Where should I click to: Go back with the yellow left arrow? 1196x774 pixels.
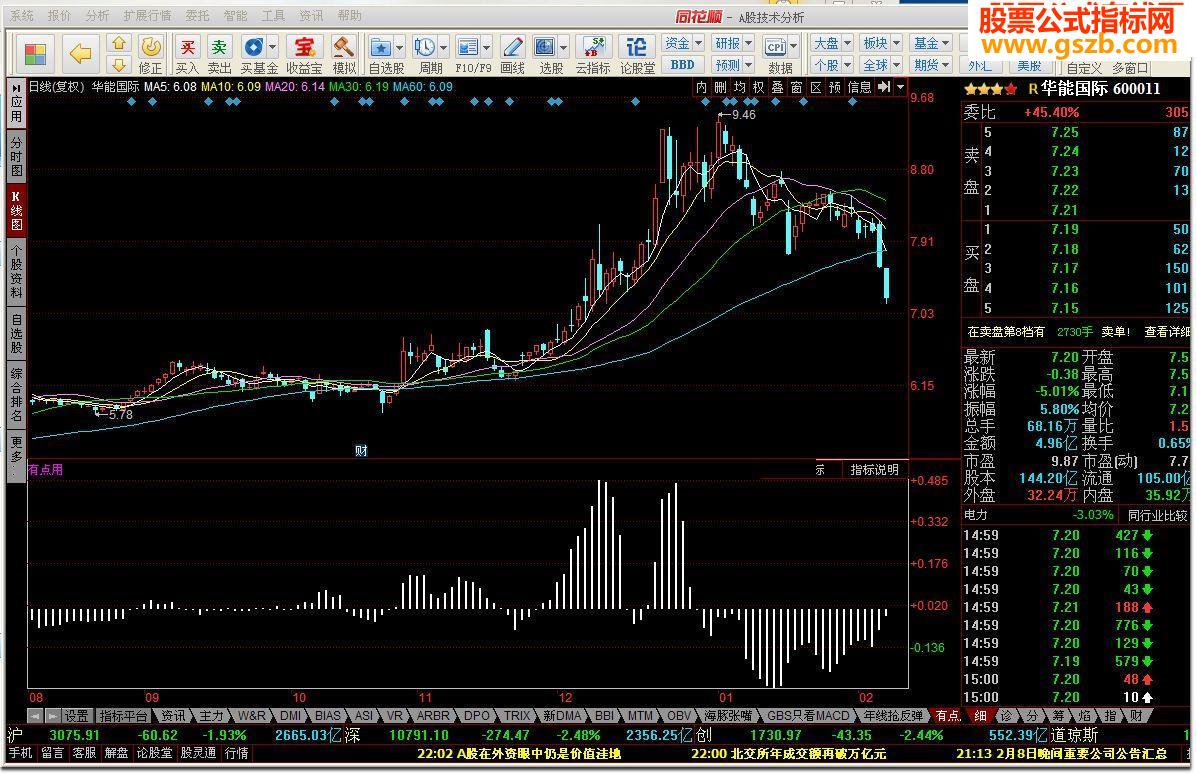click(80, 53)
